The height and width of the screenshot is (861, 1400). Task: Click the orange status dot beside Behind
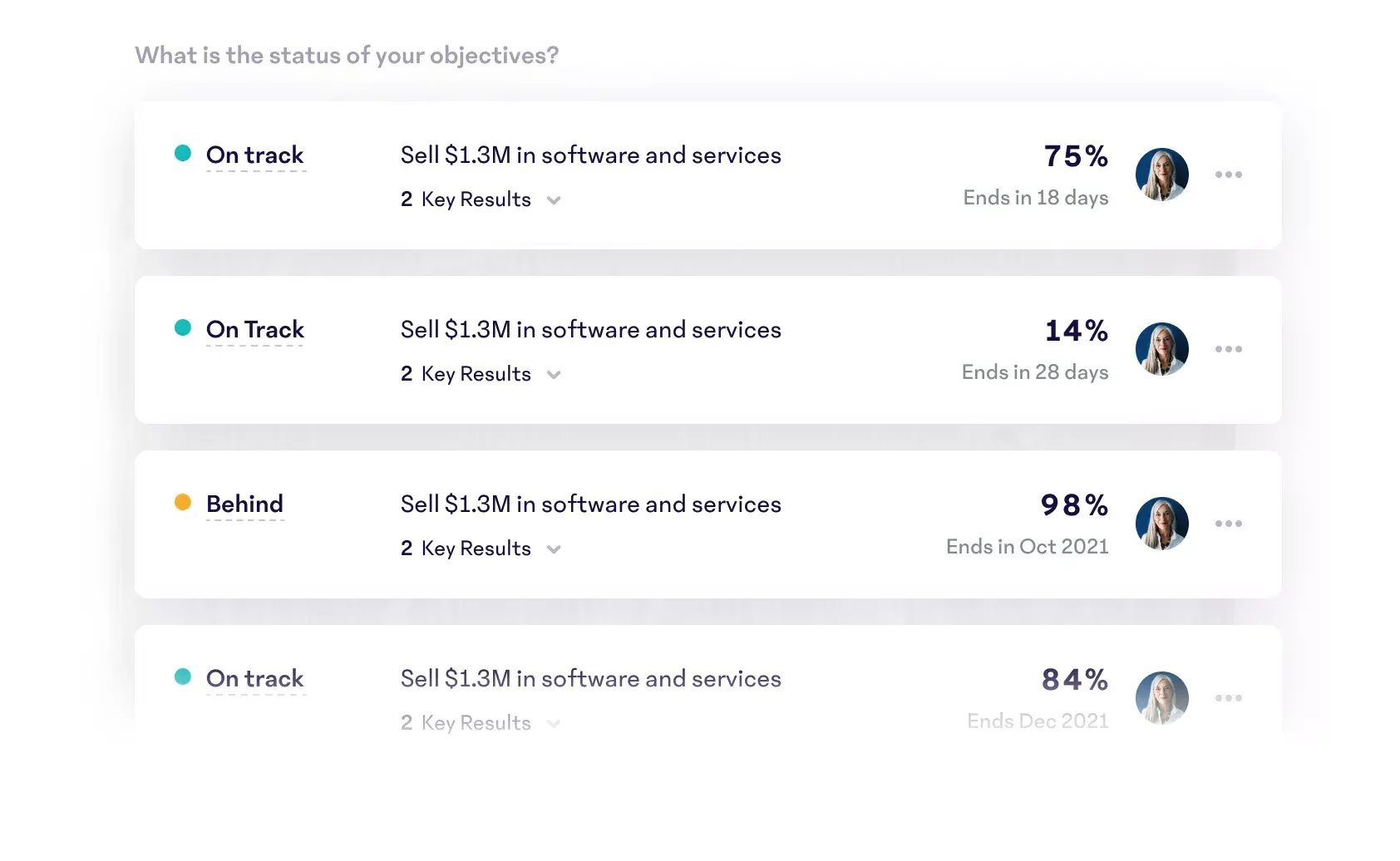[182, 502]
